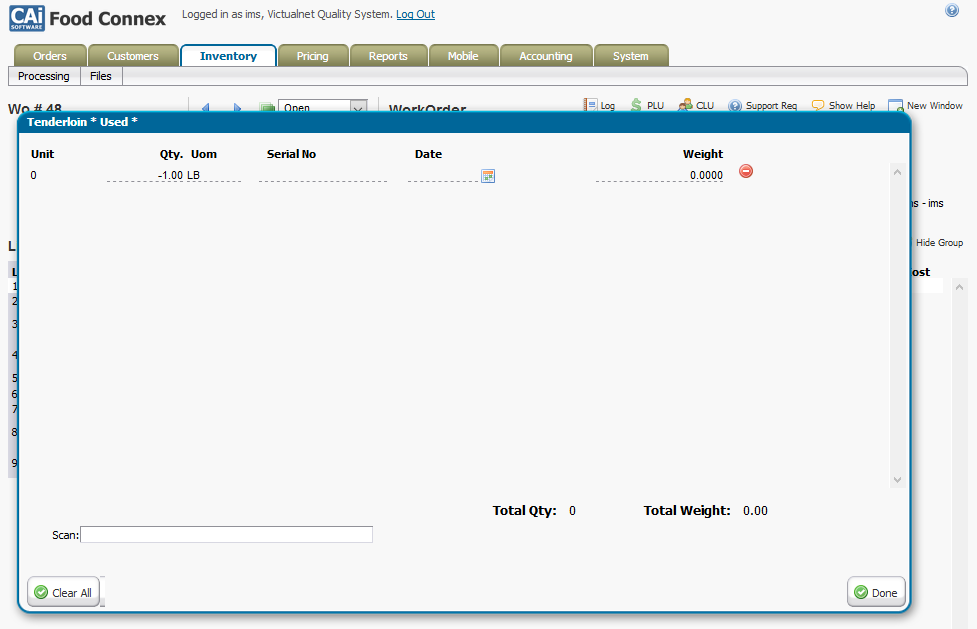Open the System tab
Image resolution: width=977 pixels, height=629 pixels.
click(631, 55)
